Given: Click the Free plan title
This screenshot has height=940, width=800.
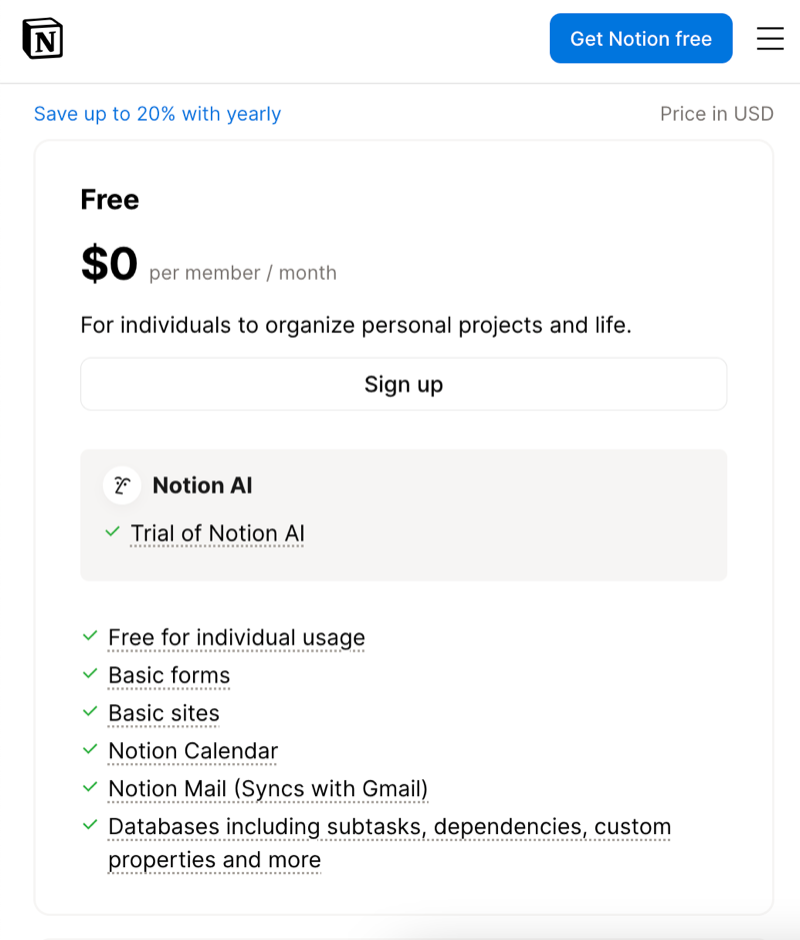Looking at the screenshot, I should 109,199.
